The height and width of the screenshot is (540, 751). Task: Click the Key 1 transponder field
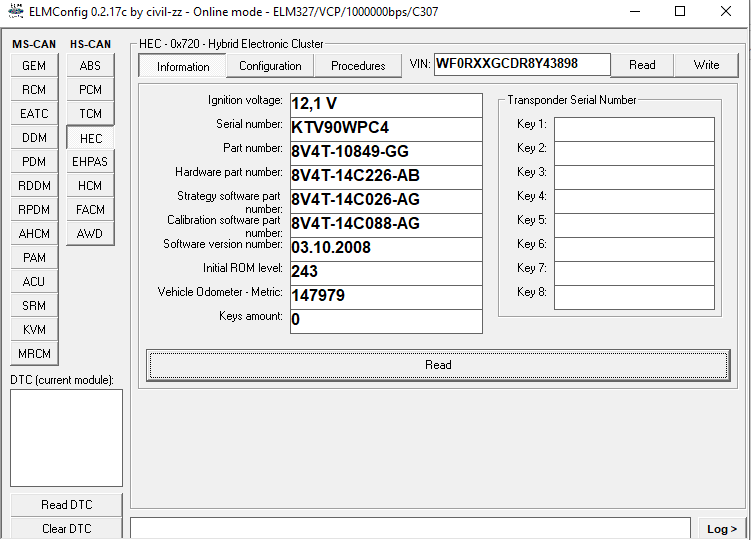634,129
